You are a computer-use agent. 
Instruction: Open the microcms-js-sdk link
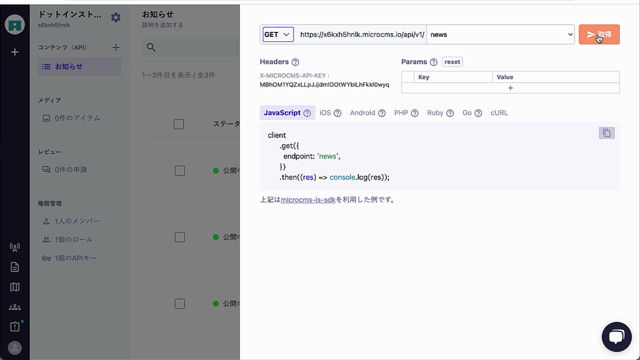(x=308, y=200)
